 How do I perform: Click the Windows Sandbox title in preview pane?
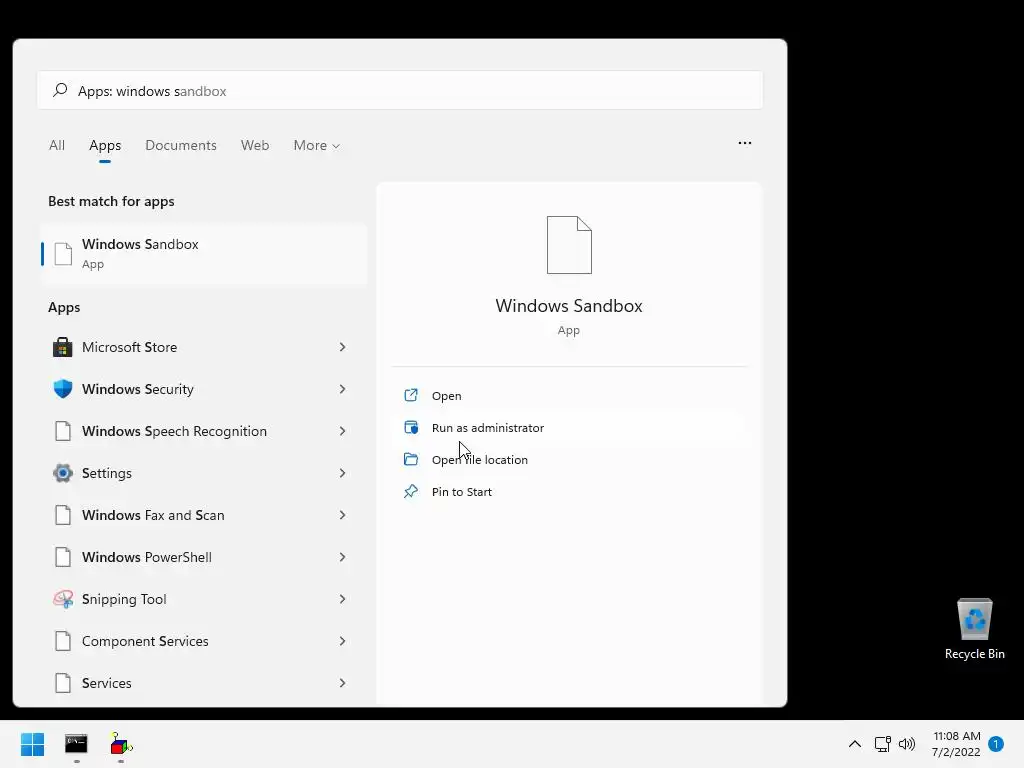[569, 306]
